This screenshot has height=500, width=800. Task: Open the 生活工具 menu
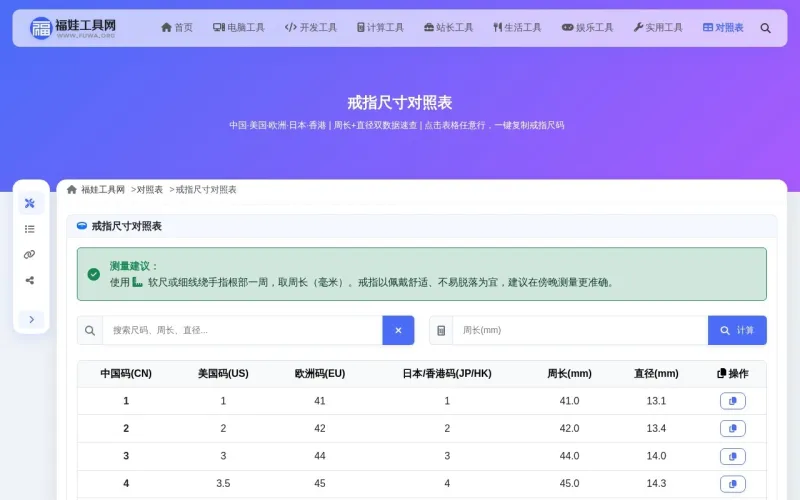pos(517,28)
